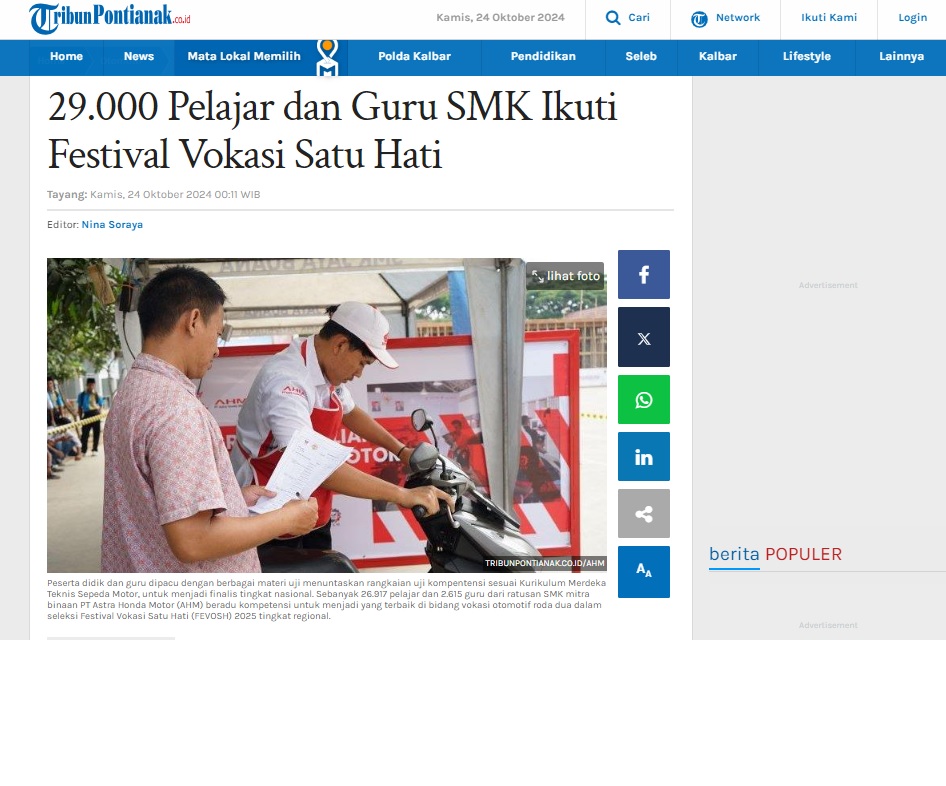Open the Tribun Network icon
946x786 pixels.
click(699, 19)
